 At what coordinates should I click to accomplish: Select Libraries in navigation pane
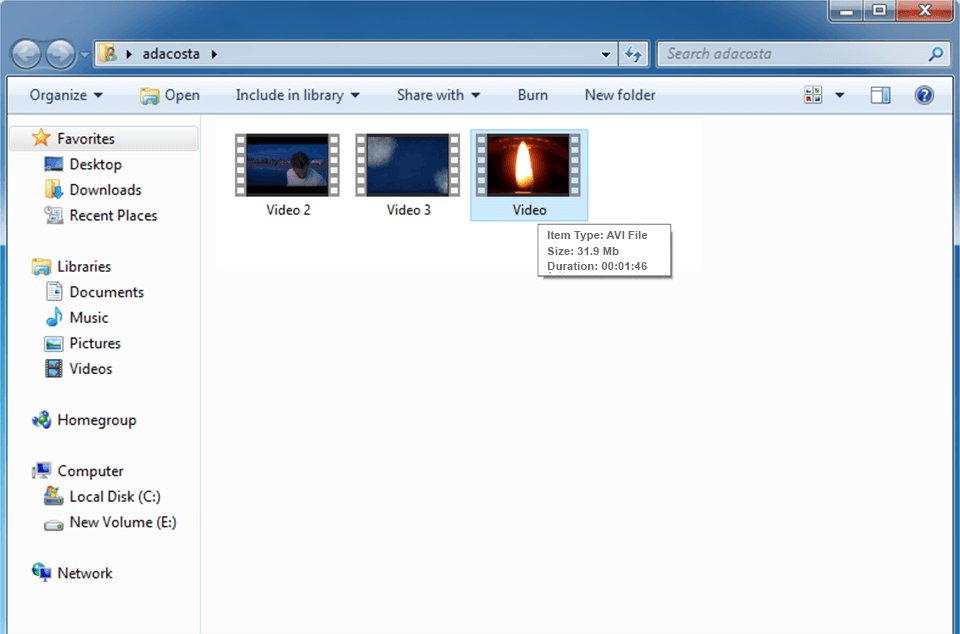84,267
